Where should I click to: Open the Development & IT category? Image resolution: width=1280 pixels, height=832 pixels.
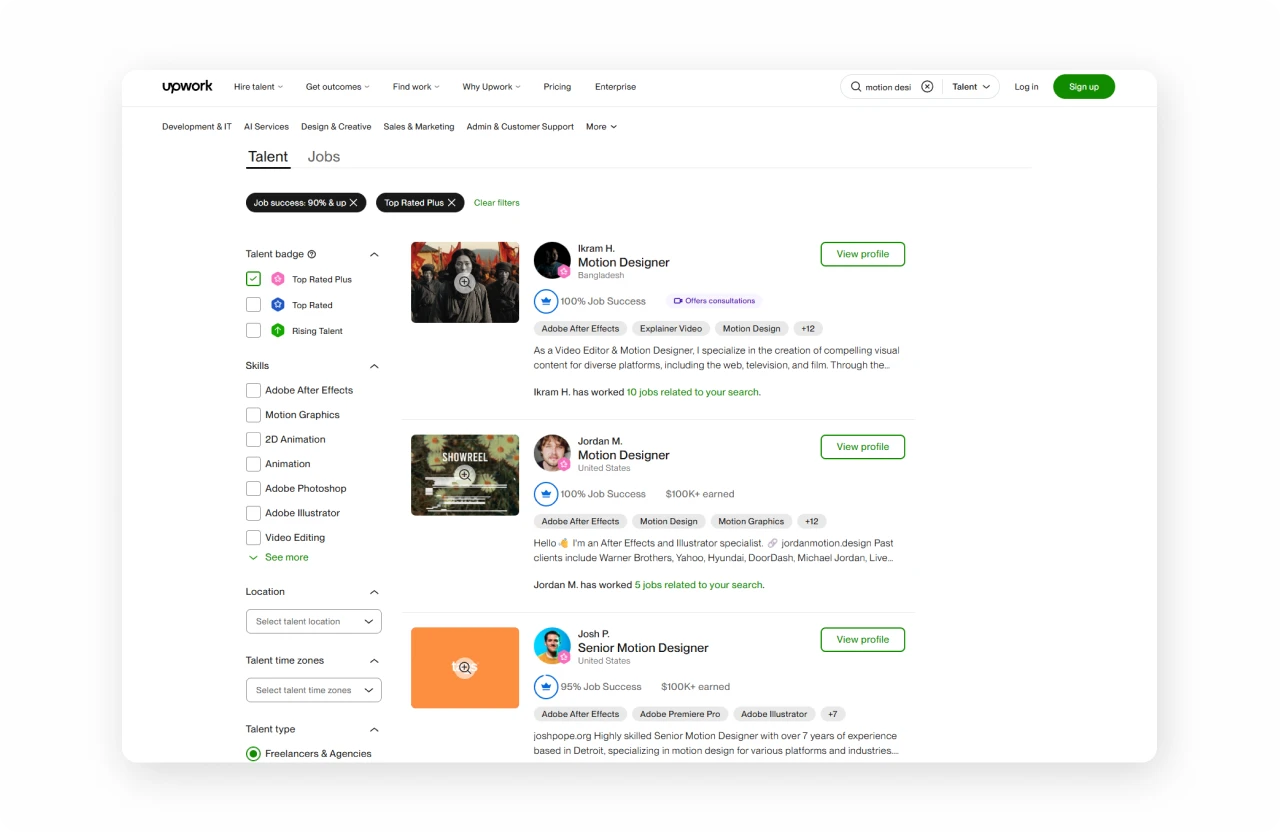(197, 127)
